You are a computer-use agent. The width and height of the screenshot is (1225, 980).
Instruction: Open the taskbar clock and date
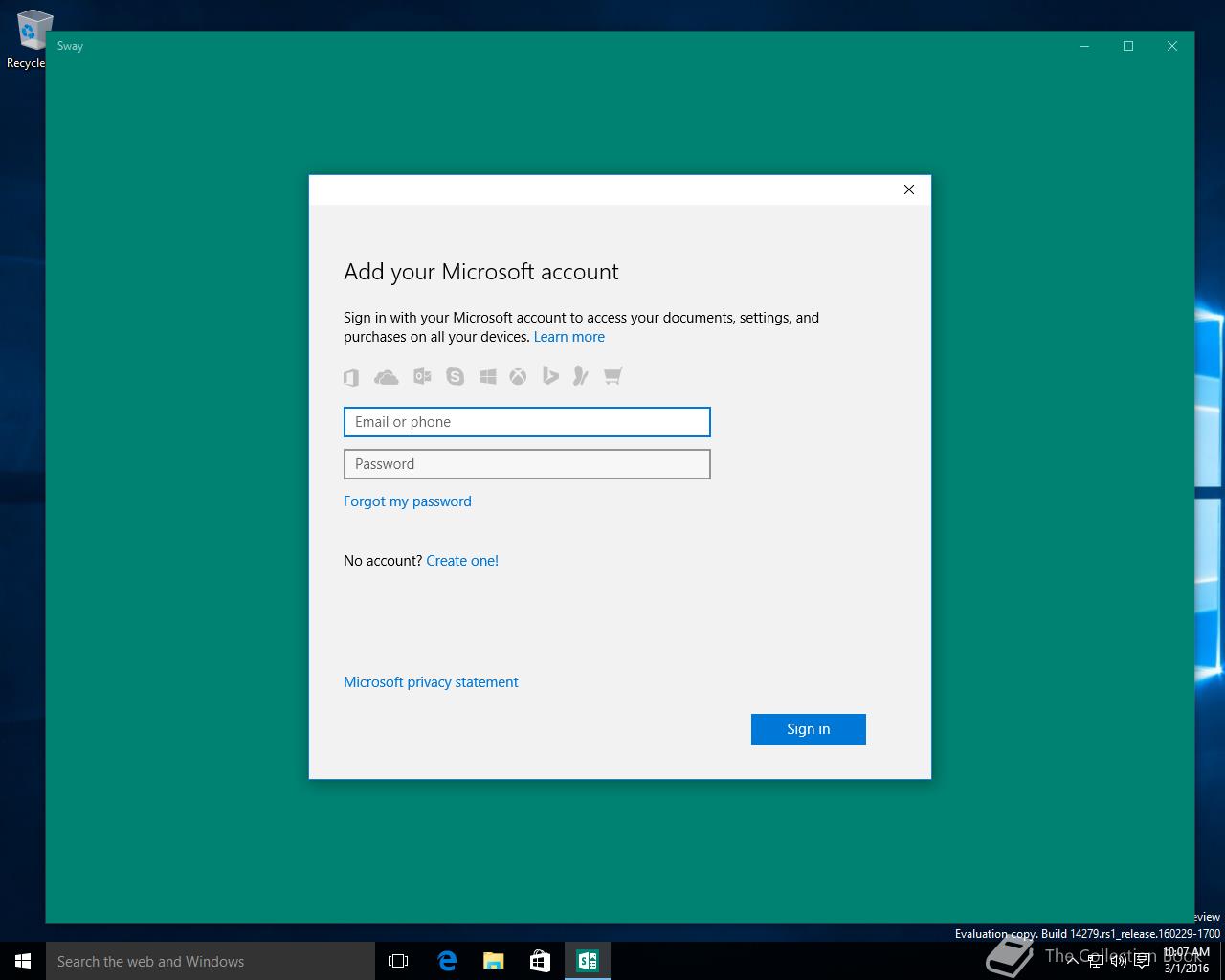tap(1187, 961)
